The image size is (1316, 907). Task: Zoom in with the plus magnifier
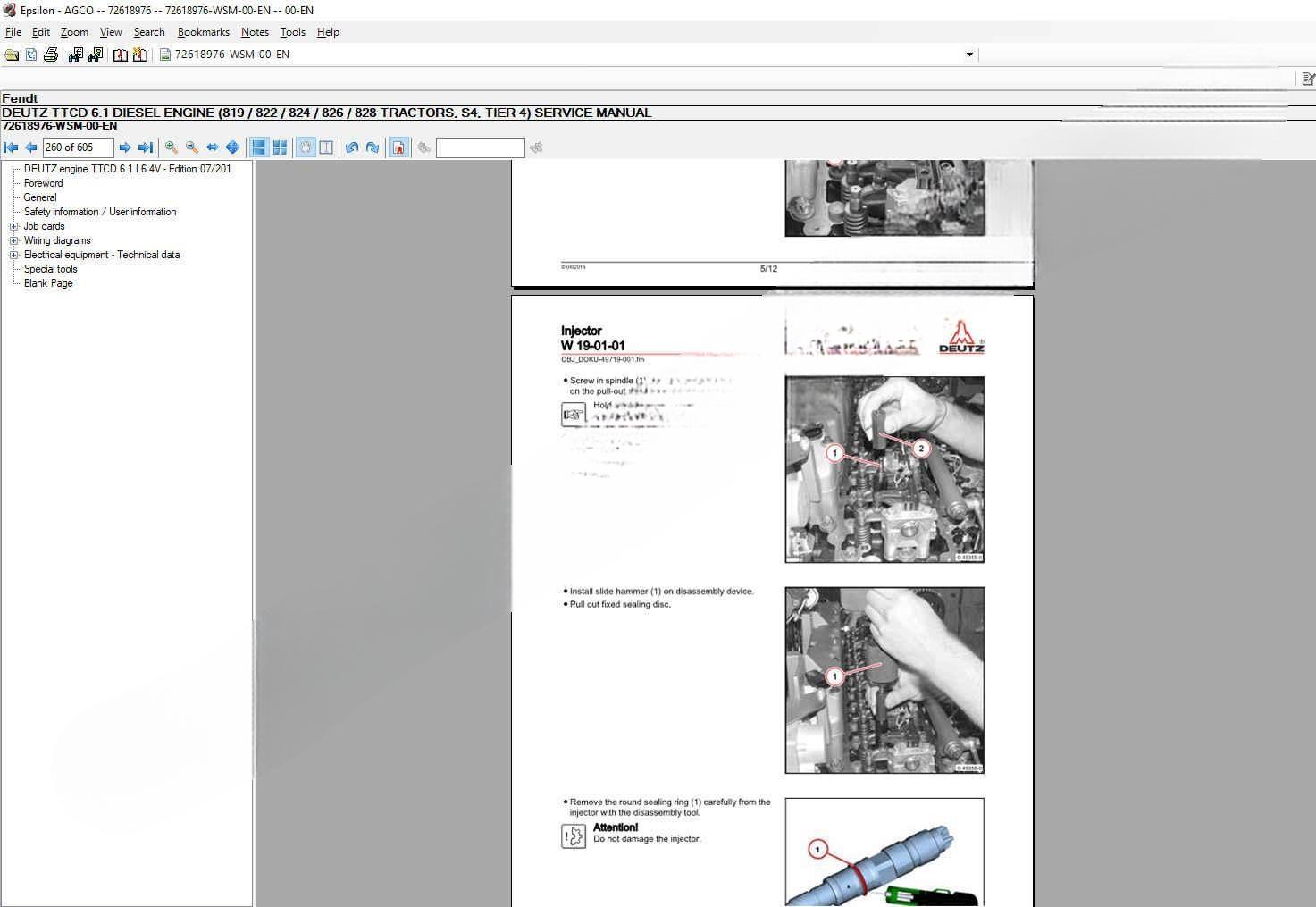click(x=172, y=147)
